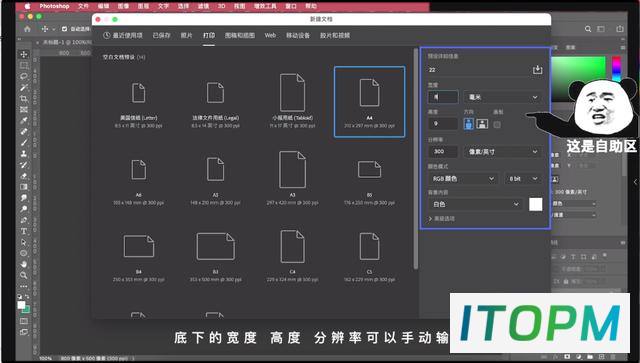The image size is (640, 363).
Task: Select the A4 preset thumbnail
Action: pyautogui.click(x=369, y=102)
